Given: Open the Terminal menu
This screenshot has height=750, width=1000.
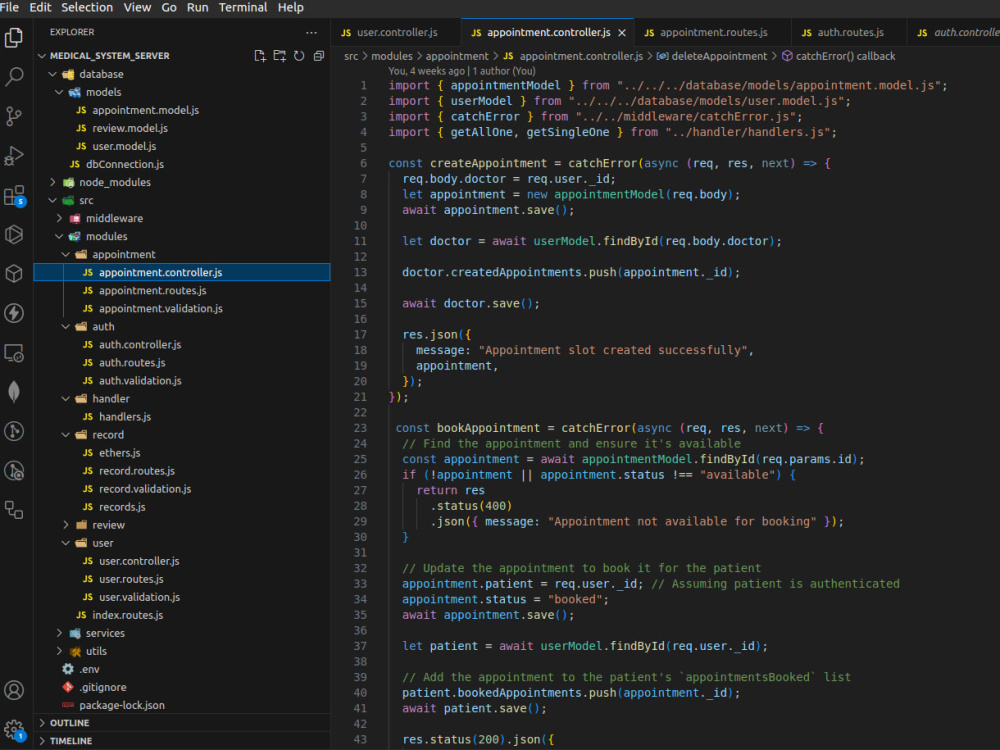Looking at the screenshot, I should coord(243,8).
